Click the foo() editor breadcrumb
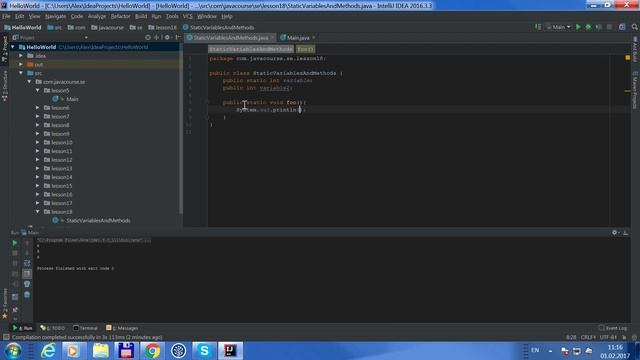This screenshot has width=640, height=360. pos(305,49)
